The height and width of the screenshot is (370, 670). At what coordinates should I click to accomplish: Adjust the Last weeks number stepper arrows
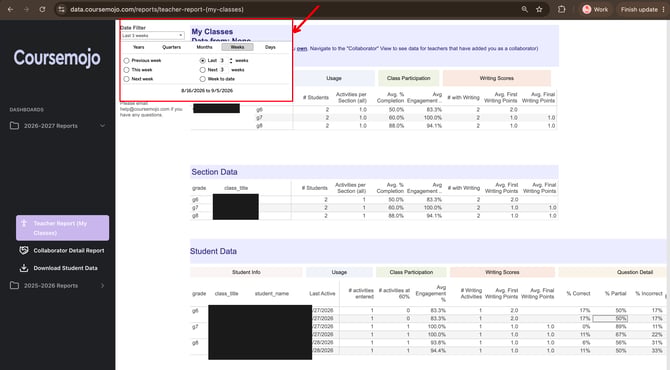(231, 61)
